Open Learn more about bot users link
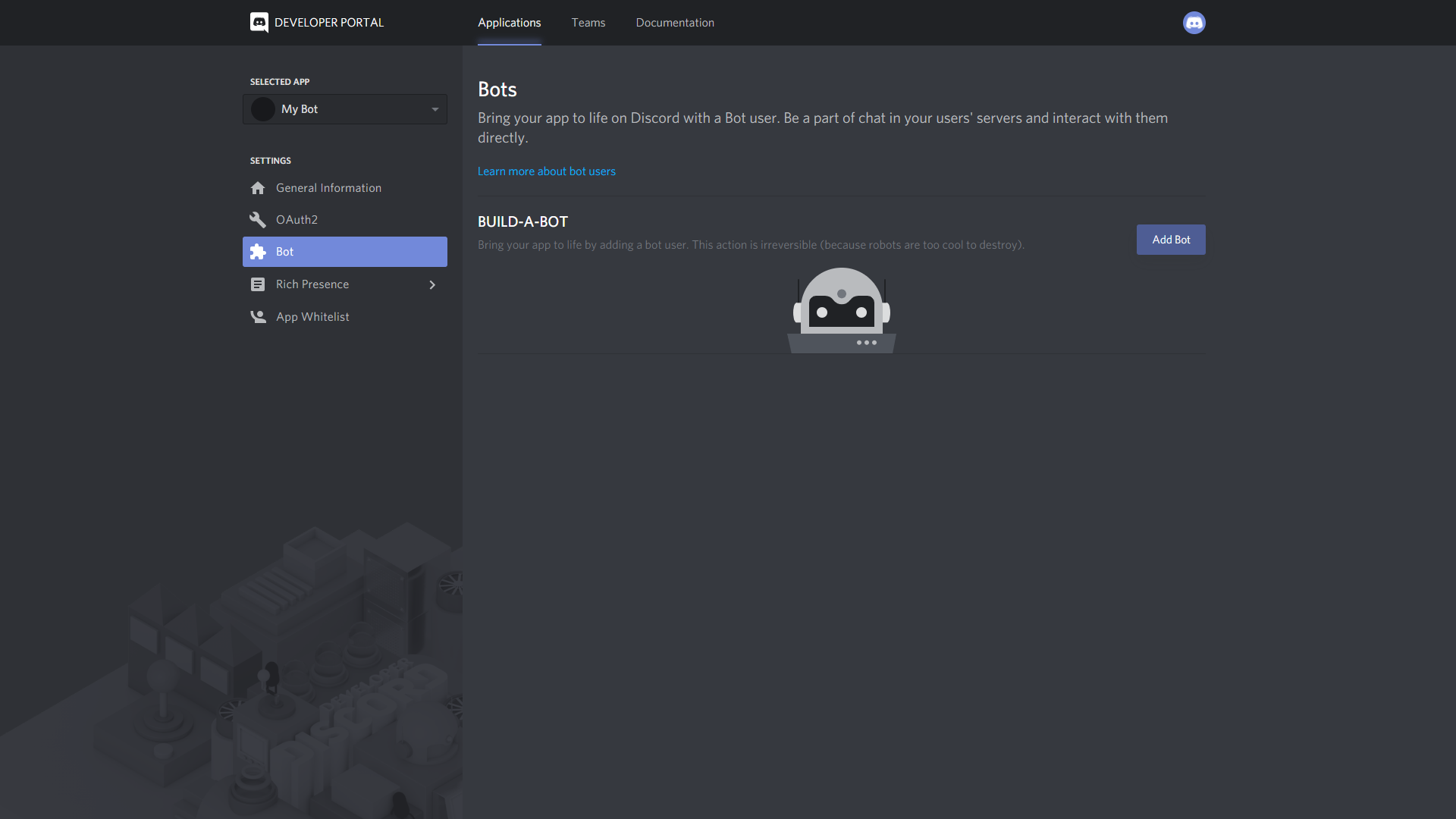1456x819 pixels. [x=546, y=171]
